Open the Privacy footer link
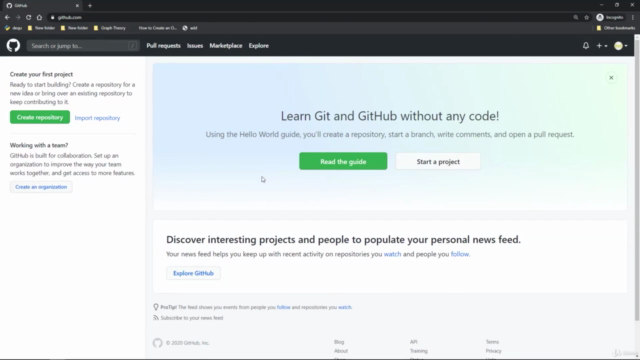 (x=493, y=351)
